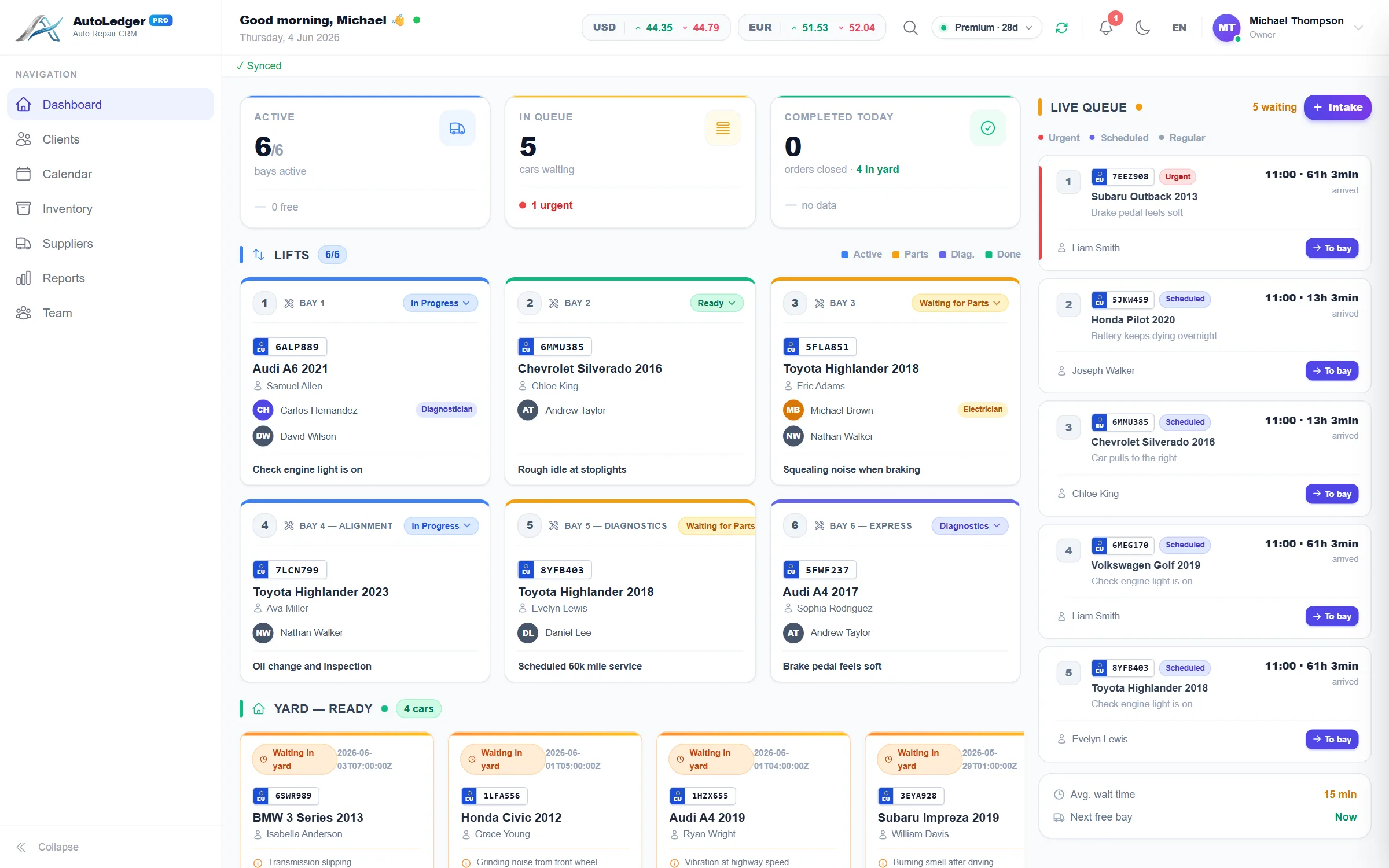Click the 4 cars yard badge

pos(418,709)
